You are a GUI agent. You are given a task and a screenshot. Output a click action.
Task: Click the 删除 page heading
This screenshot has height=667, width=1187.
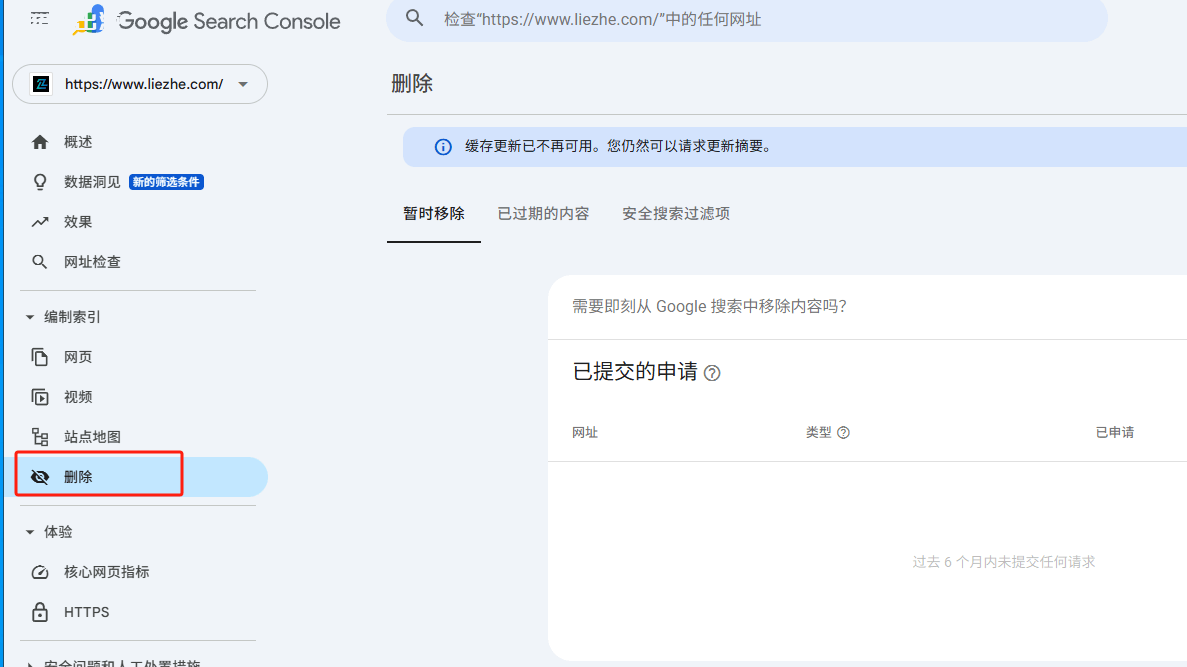[x=412, y=83]
